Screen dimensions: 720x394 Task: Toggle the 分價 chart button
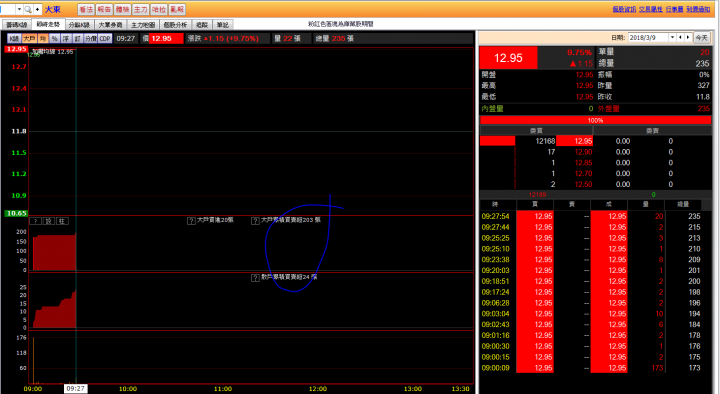click(91, 39)
